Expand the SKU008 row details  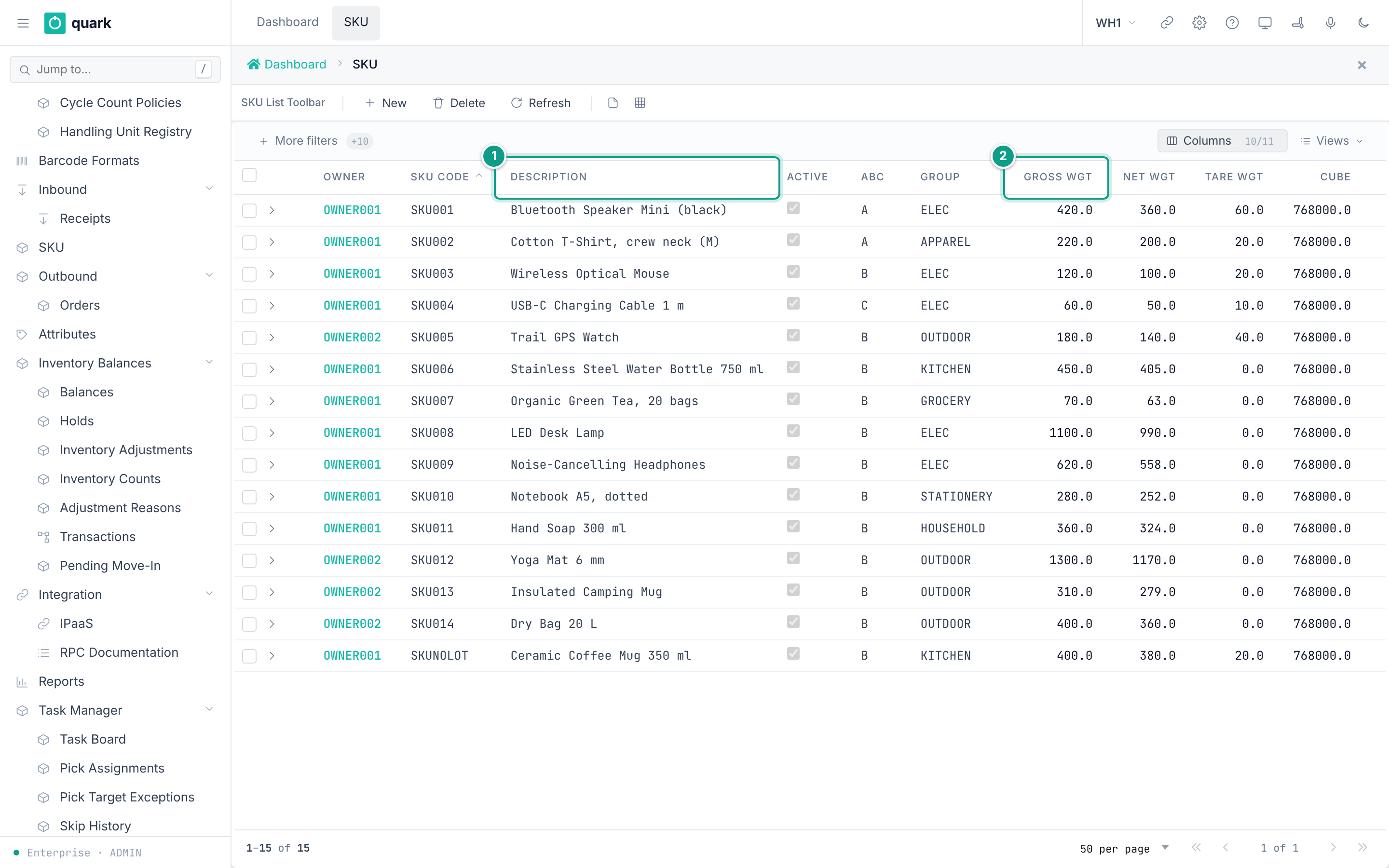click(x=272, y=433)
